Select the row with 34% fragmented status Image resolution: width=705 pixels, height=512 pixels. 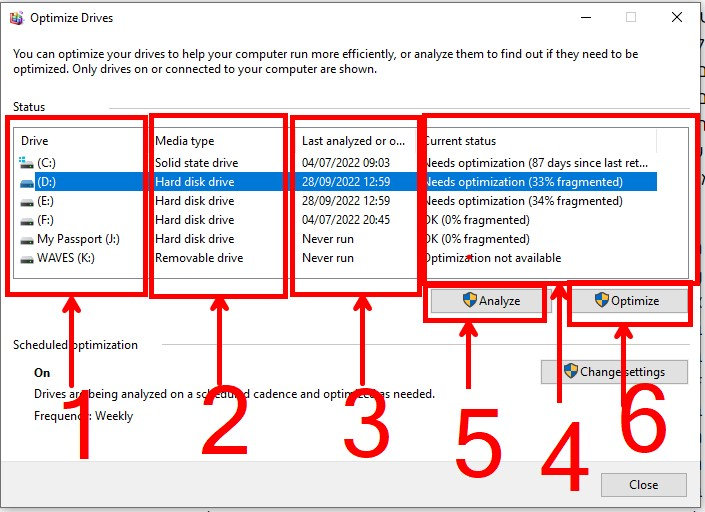coord(335,201)
